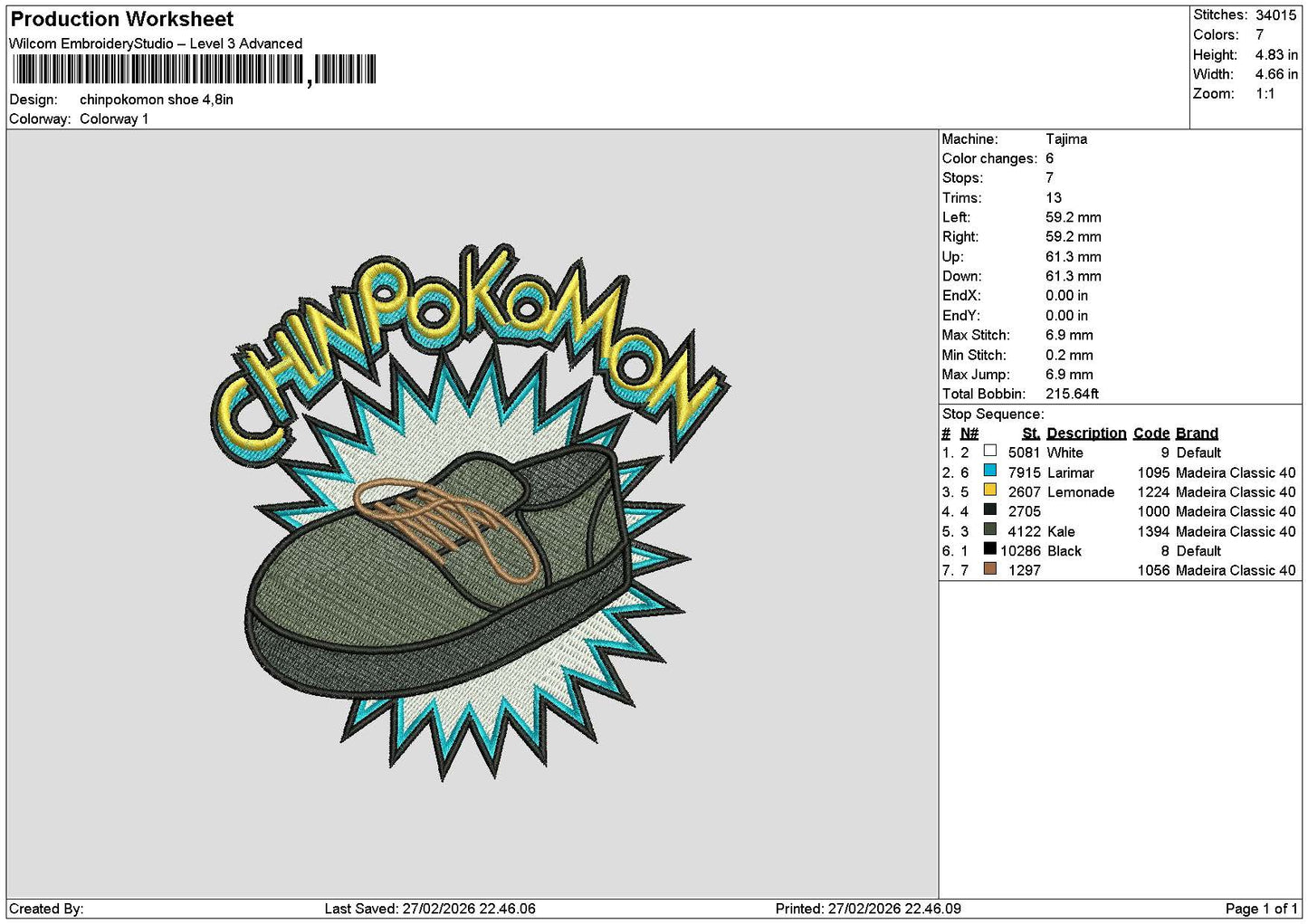Click the embroidered shoe design preview
Viewport: 1308px width, 924px height.
pyautogui.click(x=440, y=571)
